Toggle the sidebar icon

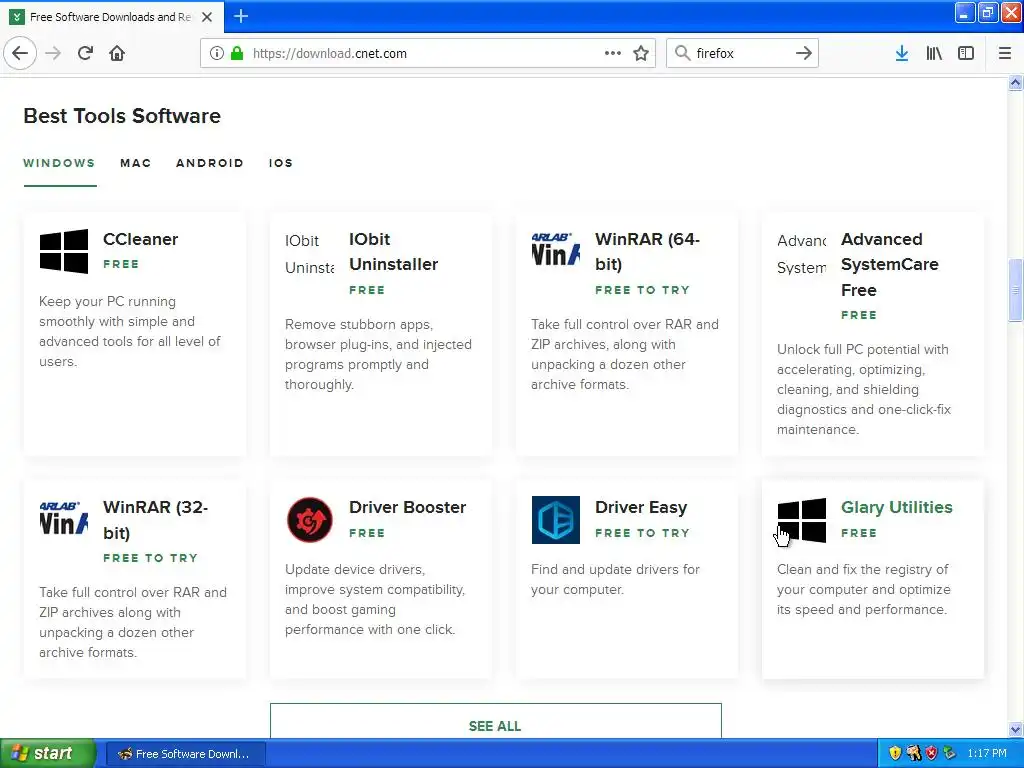[966, 53]
